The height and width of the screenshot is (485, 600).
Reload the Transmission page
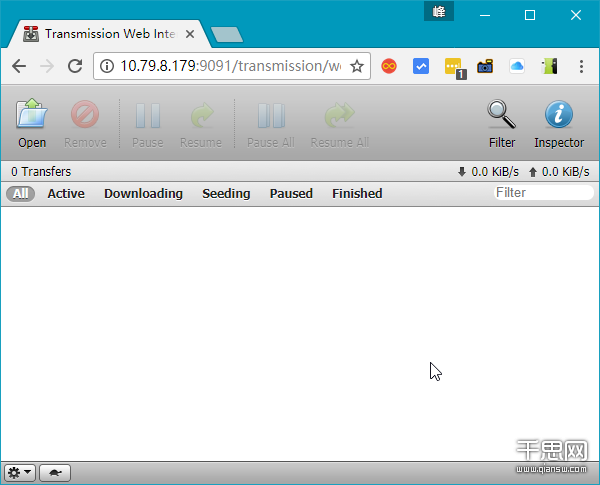[75, 66]
